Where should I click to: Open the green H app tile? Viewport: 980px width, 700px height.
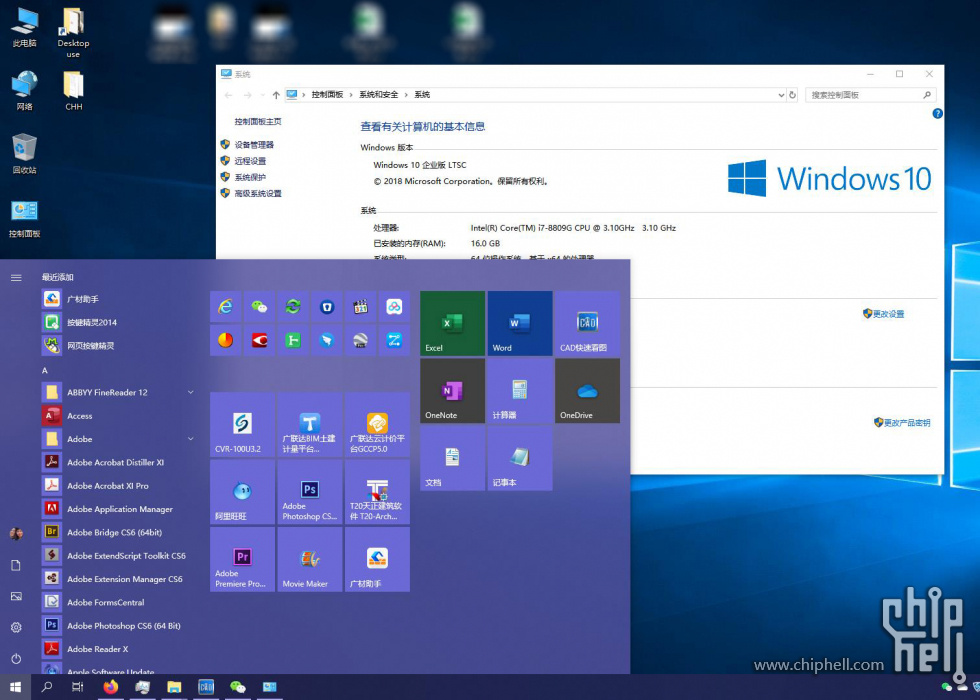click(x=293, y=340)
